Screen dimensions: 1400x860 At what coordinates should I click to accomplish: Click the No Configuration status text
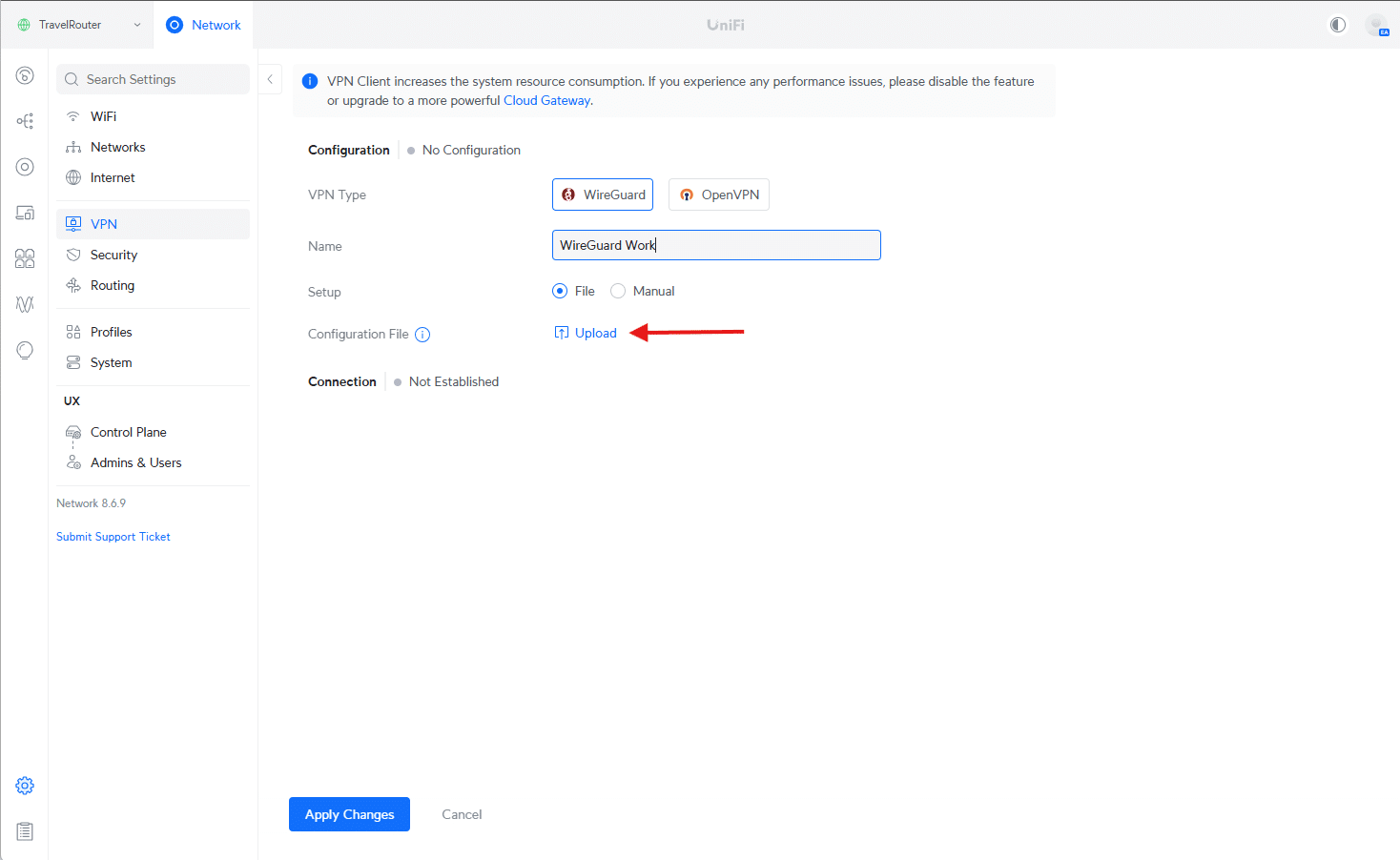(x=471, y=150)
